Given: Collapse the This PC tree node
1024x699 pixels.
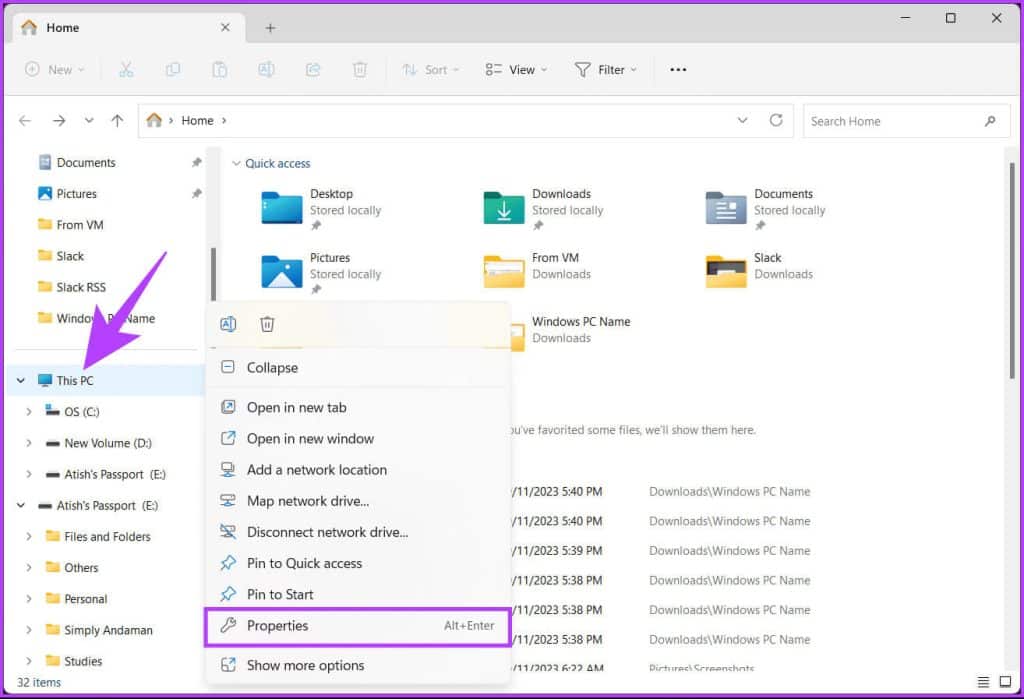Looking at the screenshot, I should pos(21,381).
